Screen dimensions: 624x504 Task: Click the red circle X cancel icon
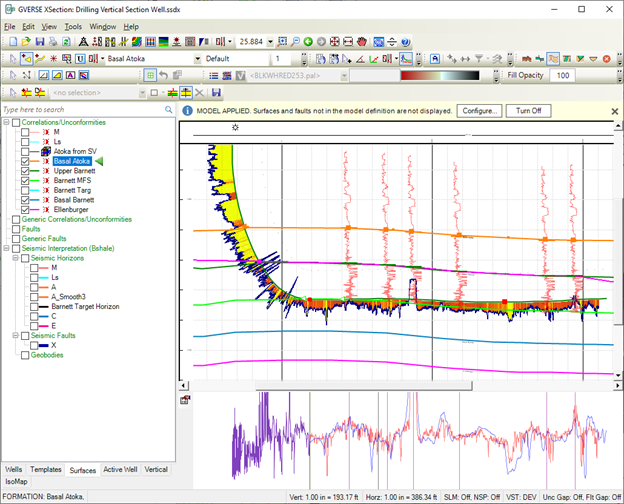(606, 59)
